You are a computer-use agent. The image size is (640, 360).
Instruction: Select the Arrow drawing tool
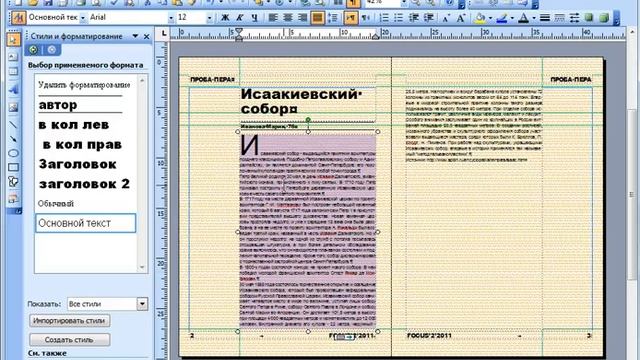[x=13, y=139]
